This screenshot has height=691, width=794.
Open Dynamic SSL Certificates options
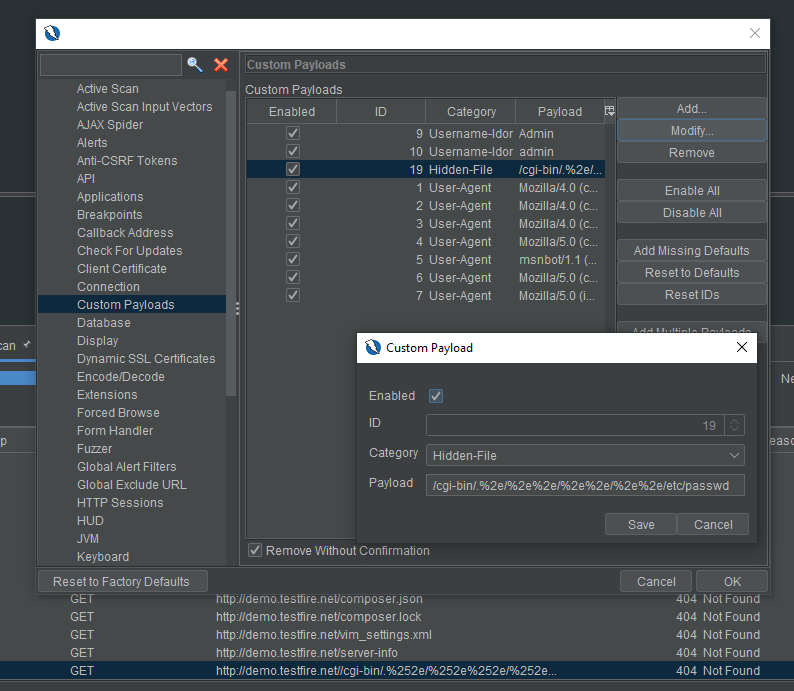click(x=146, y=358)
